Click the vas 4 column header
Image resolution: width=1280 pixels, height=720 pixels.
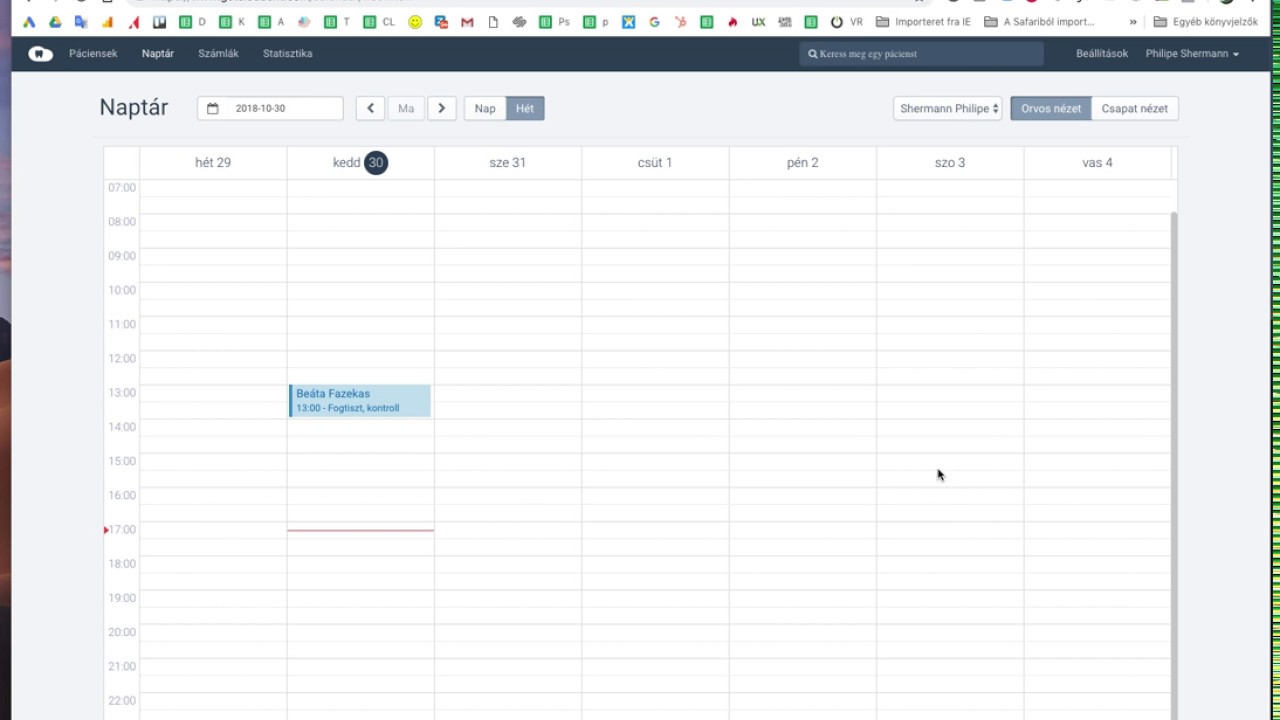[x=1097, y=163]
